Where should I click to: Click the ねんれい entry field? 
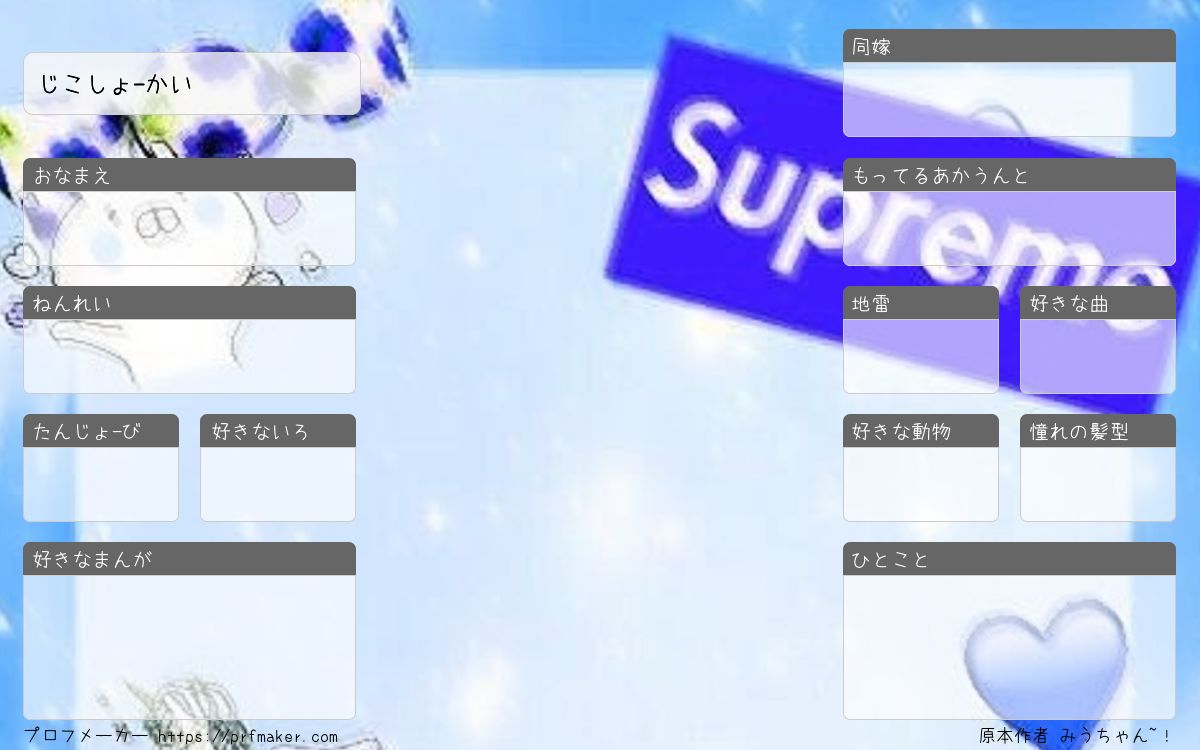click(x=190, y=356)
